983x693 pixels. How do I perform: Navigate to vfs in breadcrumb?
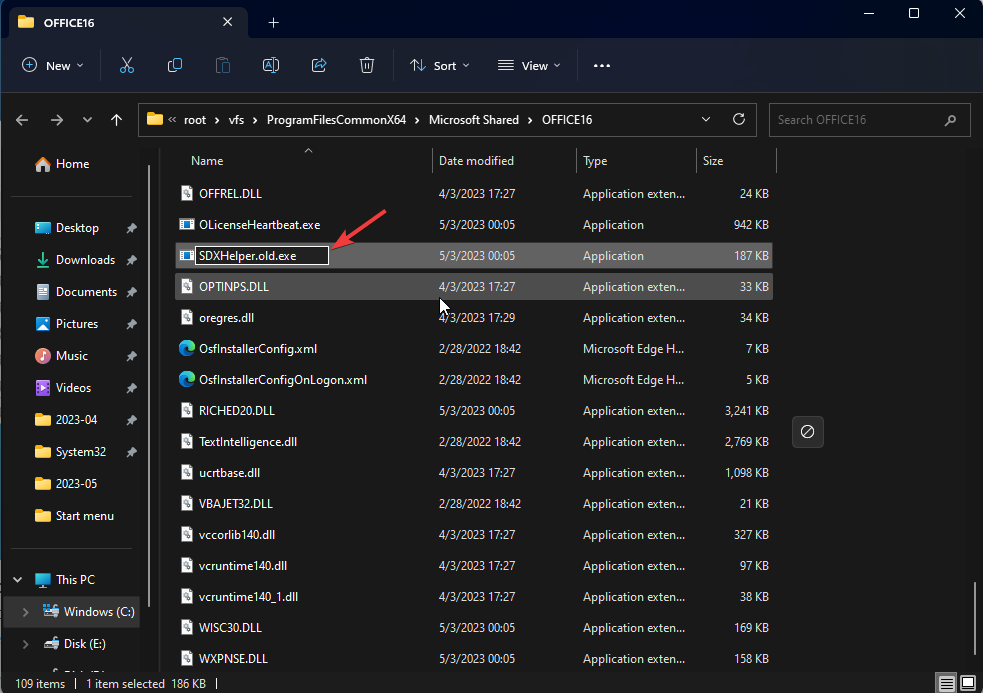236,120
